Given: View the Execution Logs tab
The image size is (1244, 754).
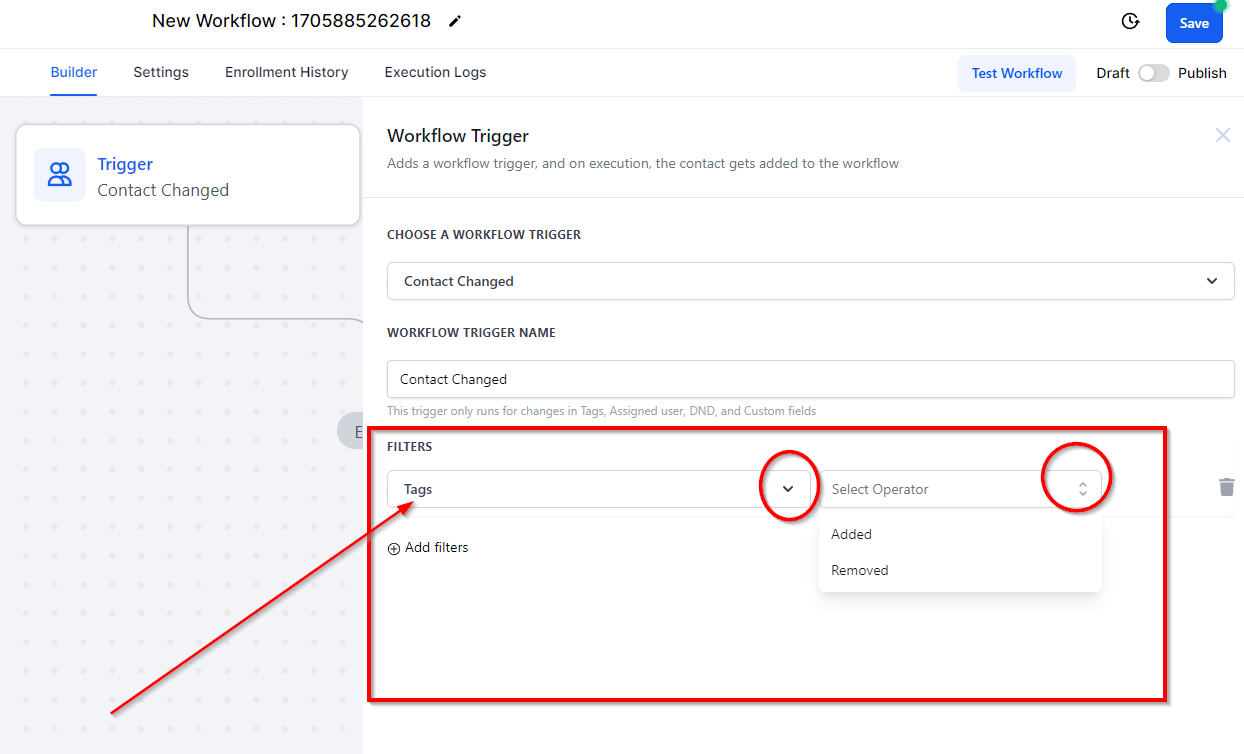Looking at the screenshot, I should (435, 72).
